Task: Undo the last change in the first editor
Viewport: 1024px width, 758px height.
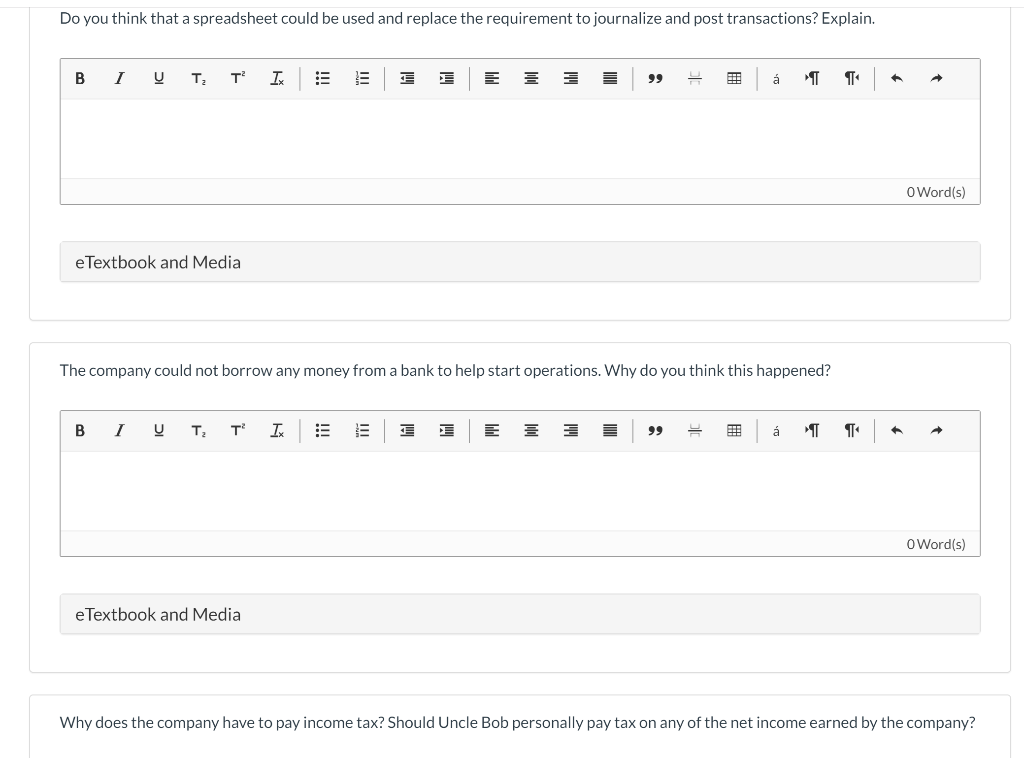Action: [x=897, y=78]
